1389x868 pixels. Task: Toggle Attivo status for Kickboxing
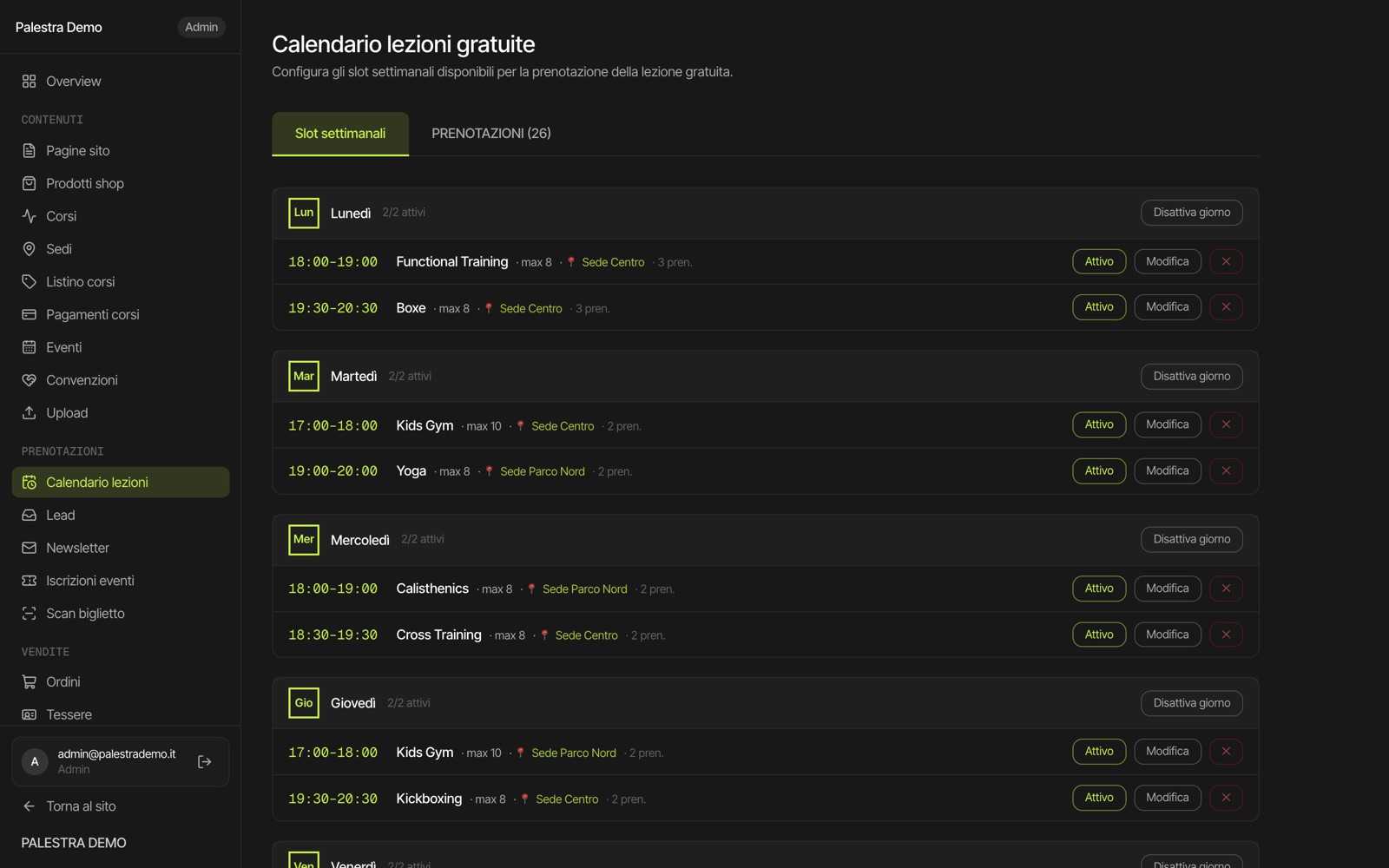pyautogui.click(x=1099, y=798)
